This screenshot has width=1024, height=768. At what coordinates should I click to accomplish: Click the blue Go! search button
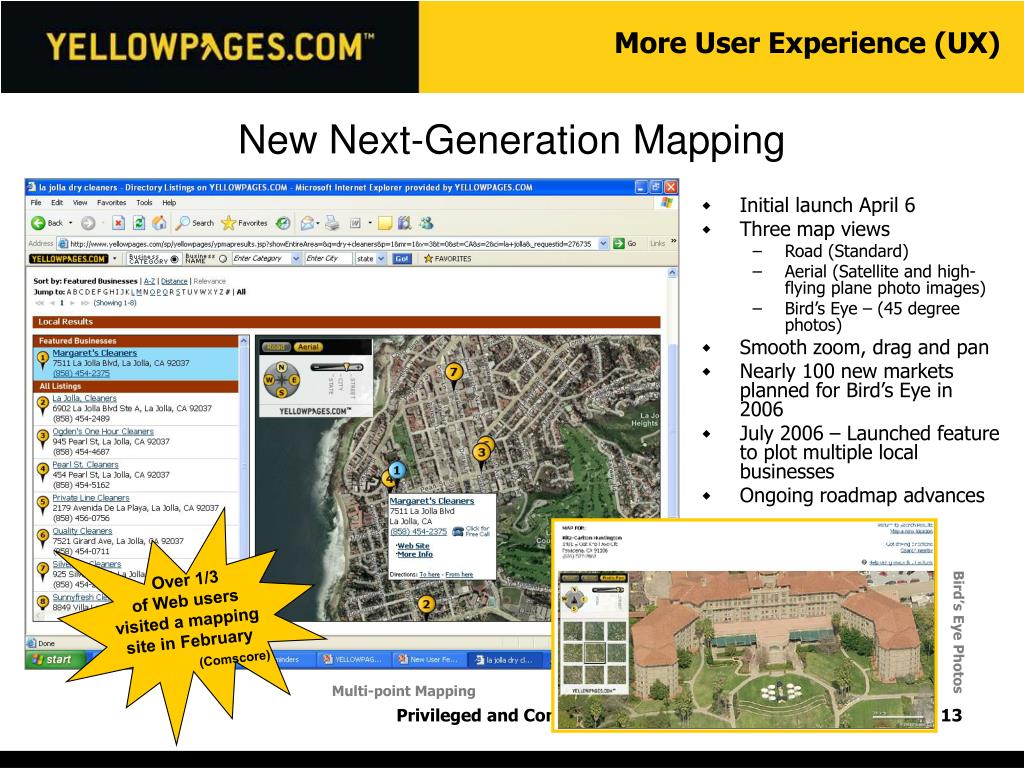401,259
